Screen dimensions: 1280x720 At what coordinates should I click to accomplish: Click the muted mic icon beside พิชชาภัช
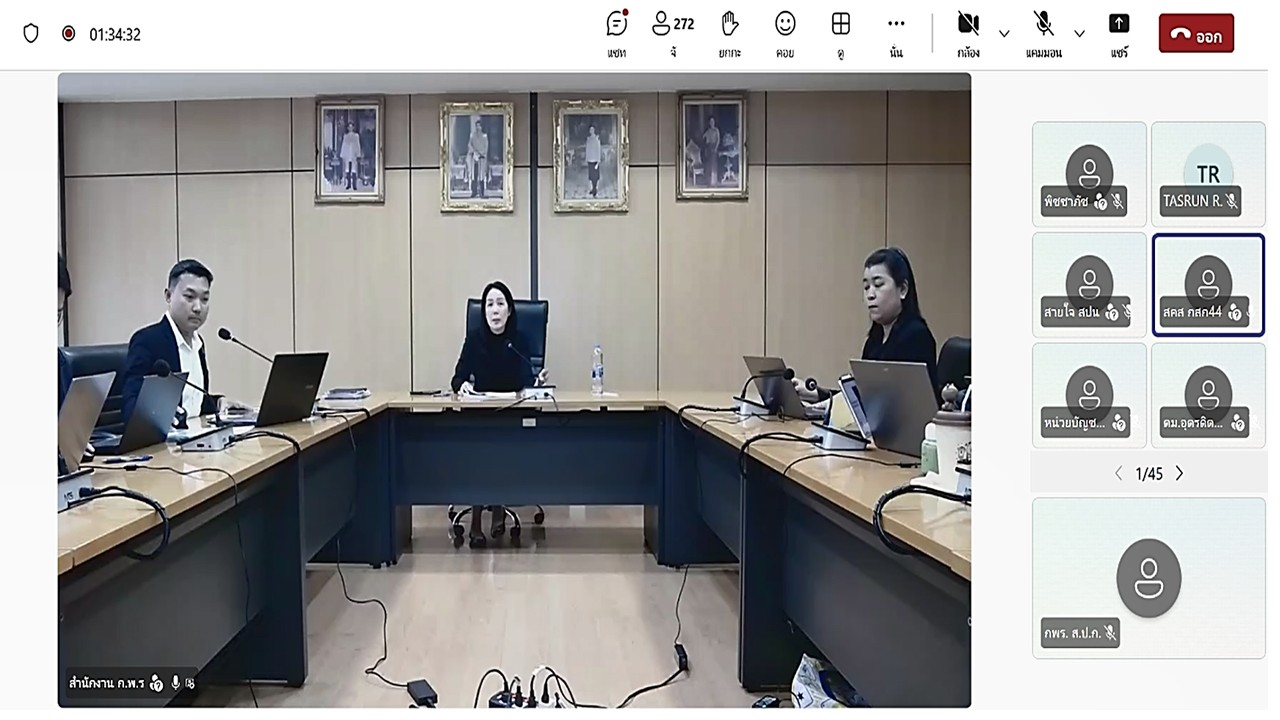click(1117, 201)
